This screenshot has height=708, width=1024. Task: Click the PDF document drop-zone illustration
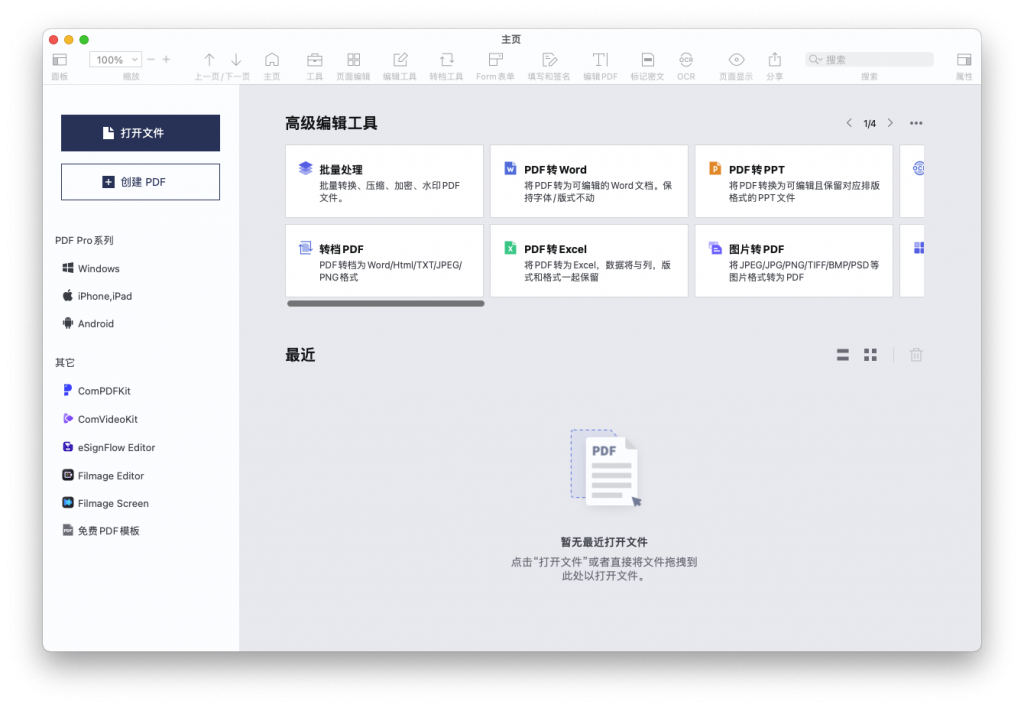click(x=605, y=468)
